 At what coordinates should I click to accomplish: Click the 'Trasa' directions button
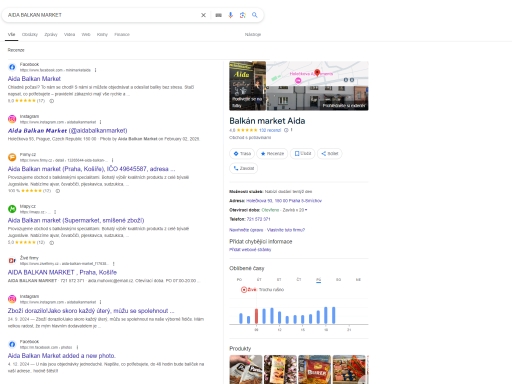[x=242, y=154]
